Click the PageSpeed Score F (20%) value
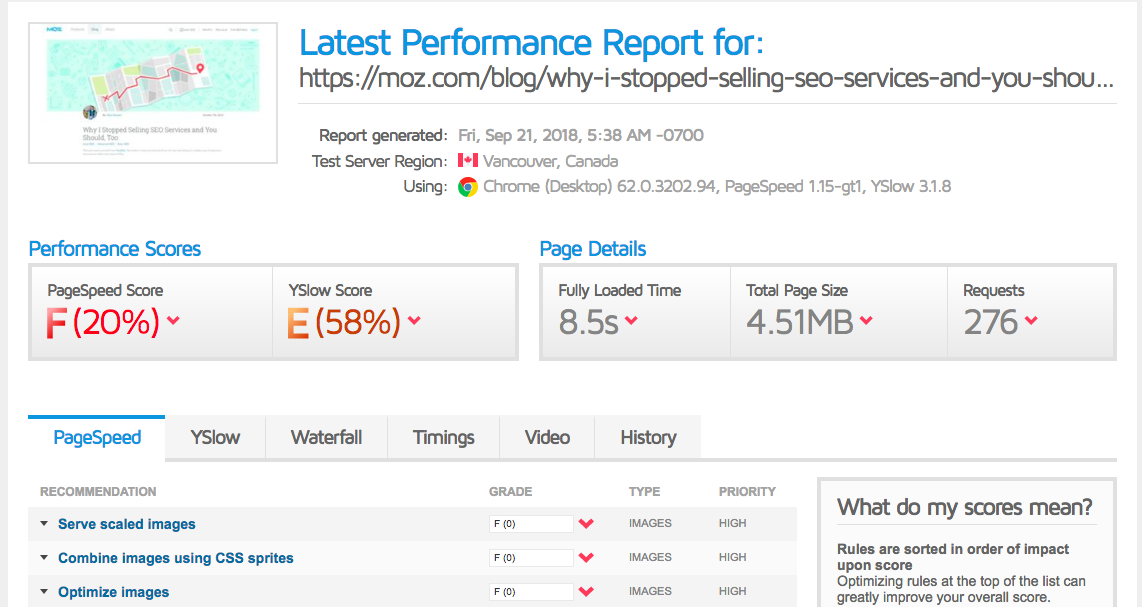The height and width of the screenshot is (607, 1142). (x=103, y=322)
